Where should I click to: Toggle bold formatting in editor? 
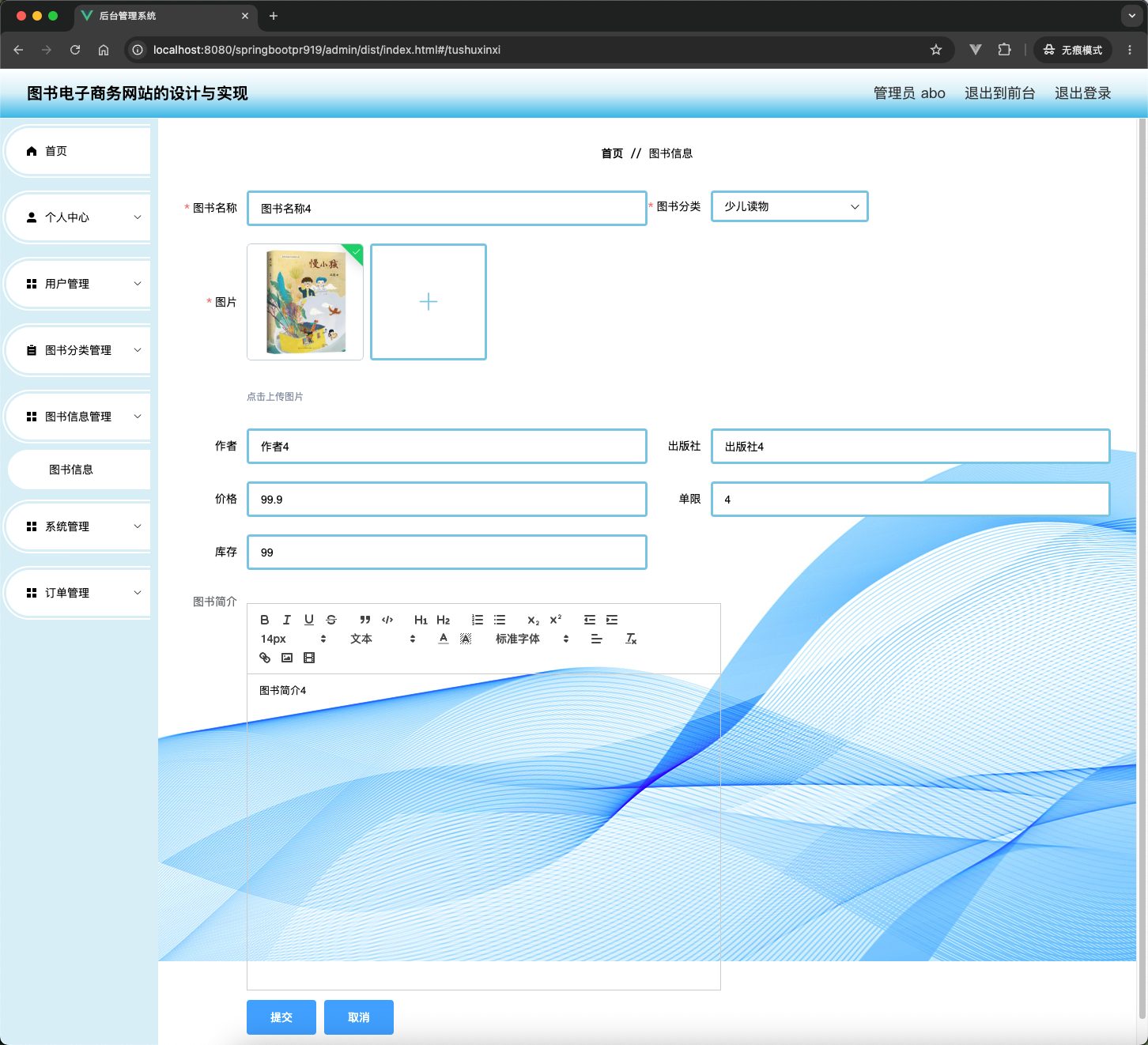coord(265,620)
